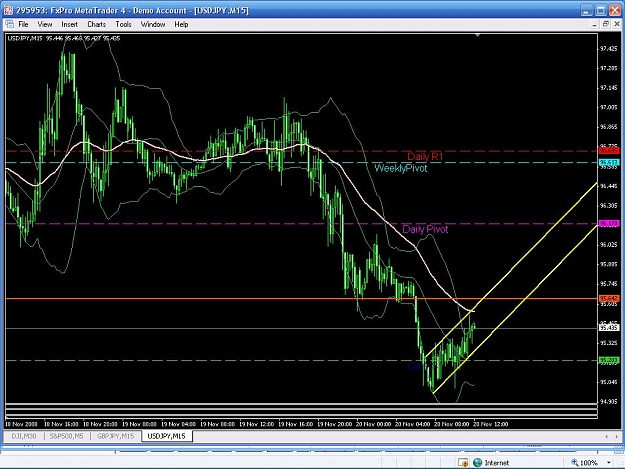Restore down the inner chart window
625x469 pixels.
tap(605, 24)
